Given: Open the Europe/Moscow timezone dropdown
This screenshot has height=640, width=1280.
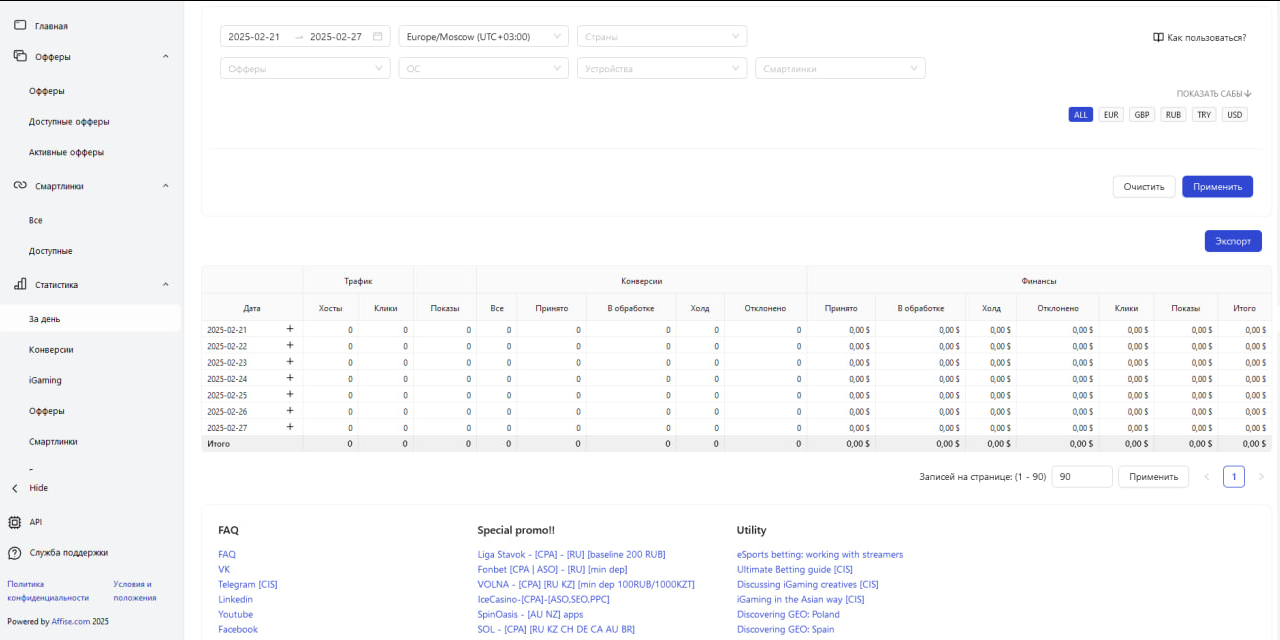Looking at the screenshot, I should click(483, 37).
